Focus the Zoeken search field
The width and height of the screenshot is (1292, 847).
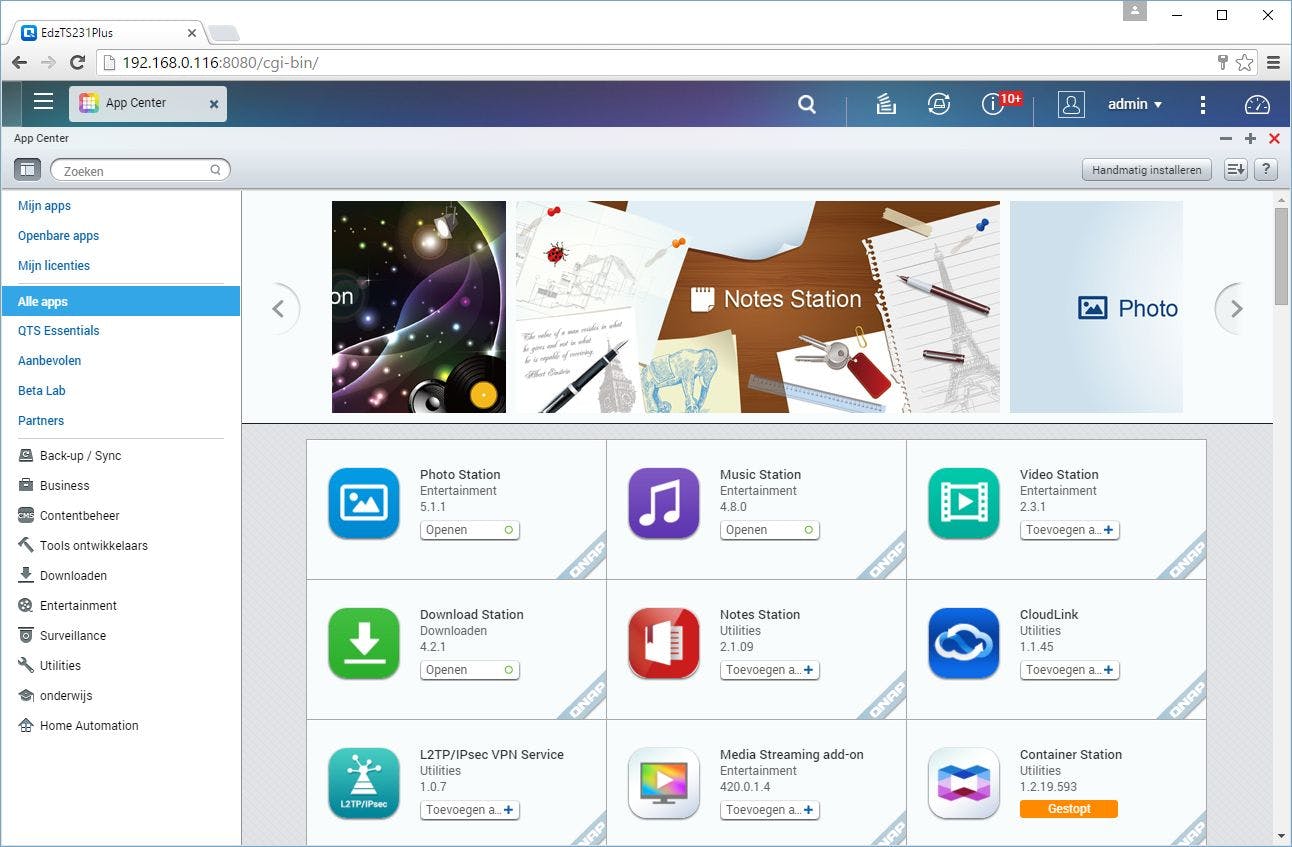[140, 171]
